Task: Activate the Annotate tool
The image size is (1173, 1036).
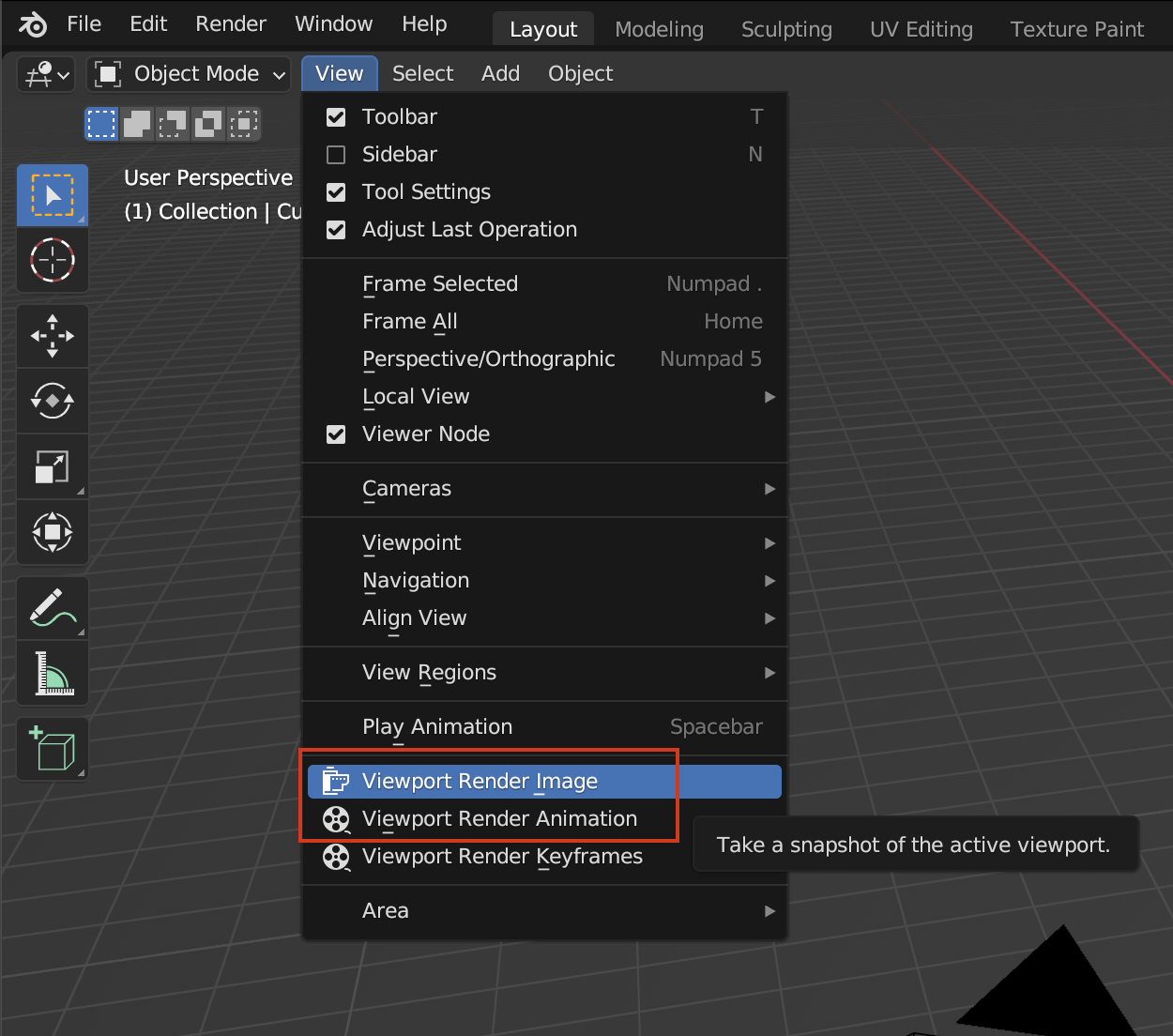Action: click(x=52, y=607)
